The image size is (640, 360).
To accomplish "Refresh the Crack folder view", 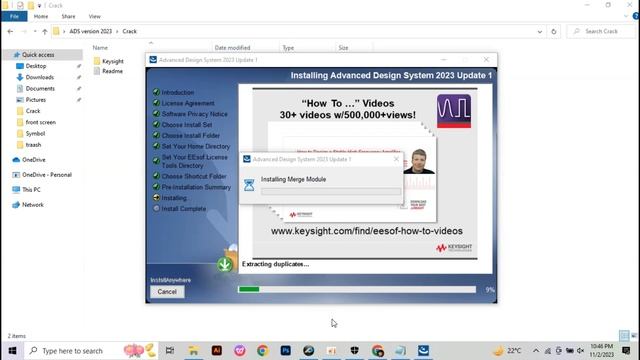I will click(553, 31).
